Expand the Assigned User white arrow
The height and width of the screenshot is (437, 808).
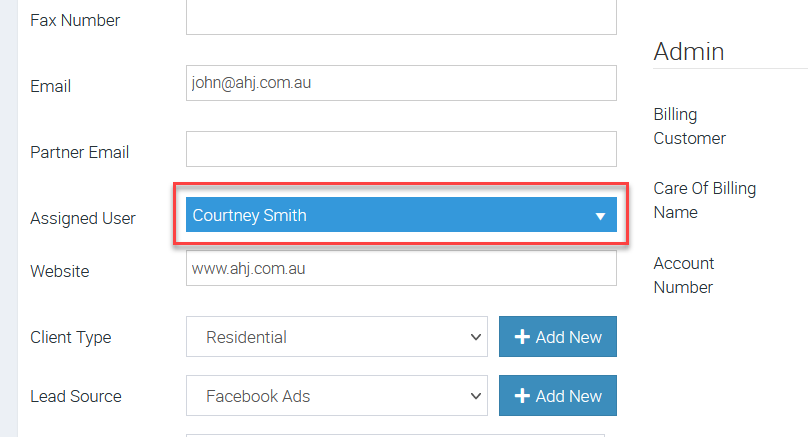(x=600, y=216)
